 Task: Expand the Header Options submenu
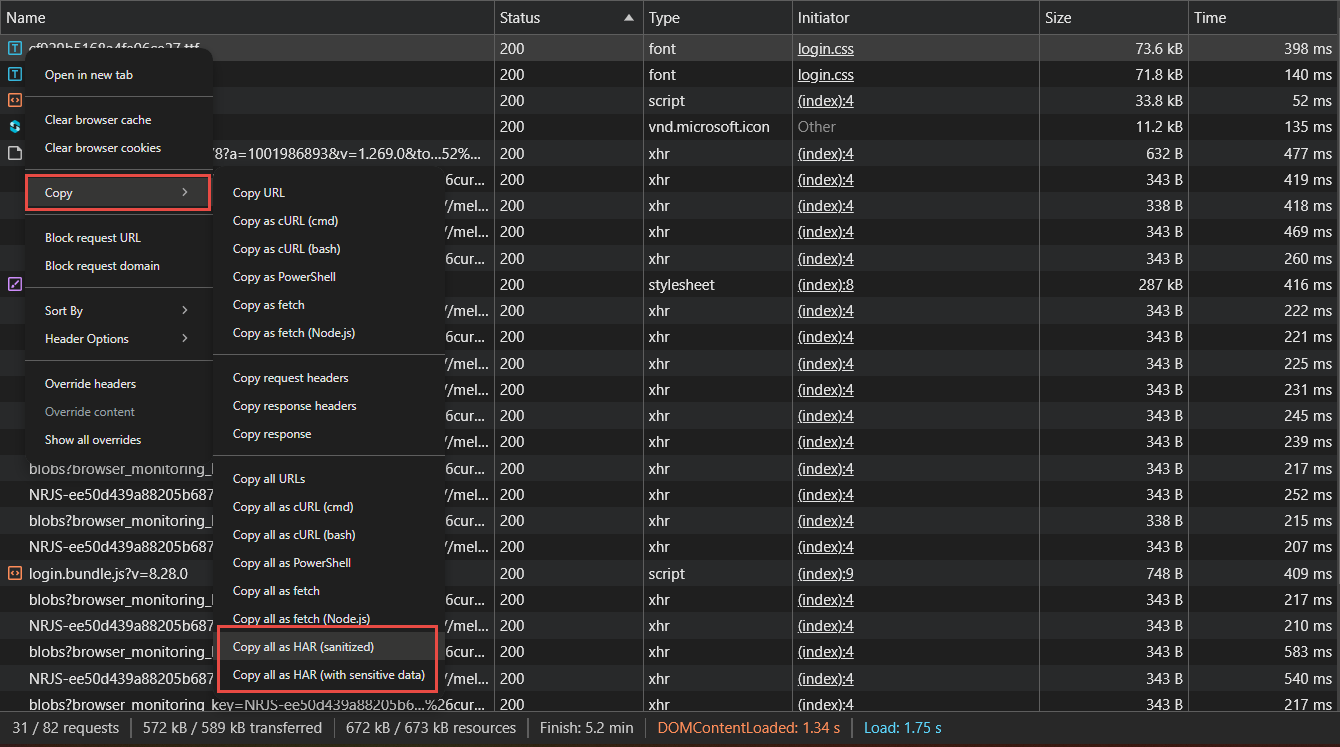click(x=185, y=338)
